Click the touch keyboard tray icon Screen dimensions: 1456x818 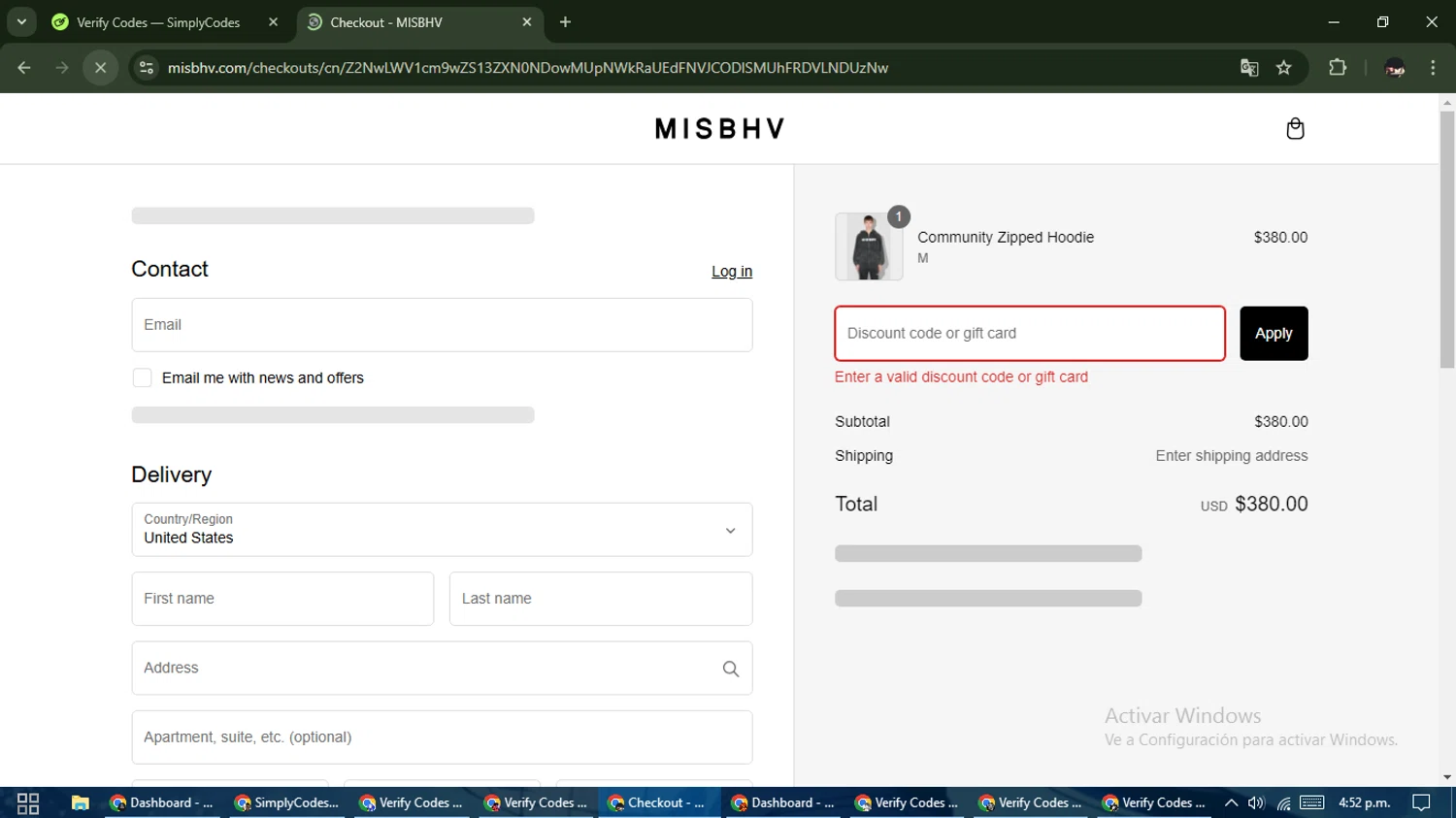click(1312, 803)
